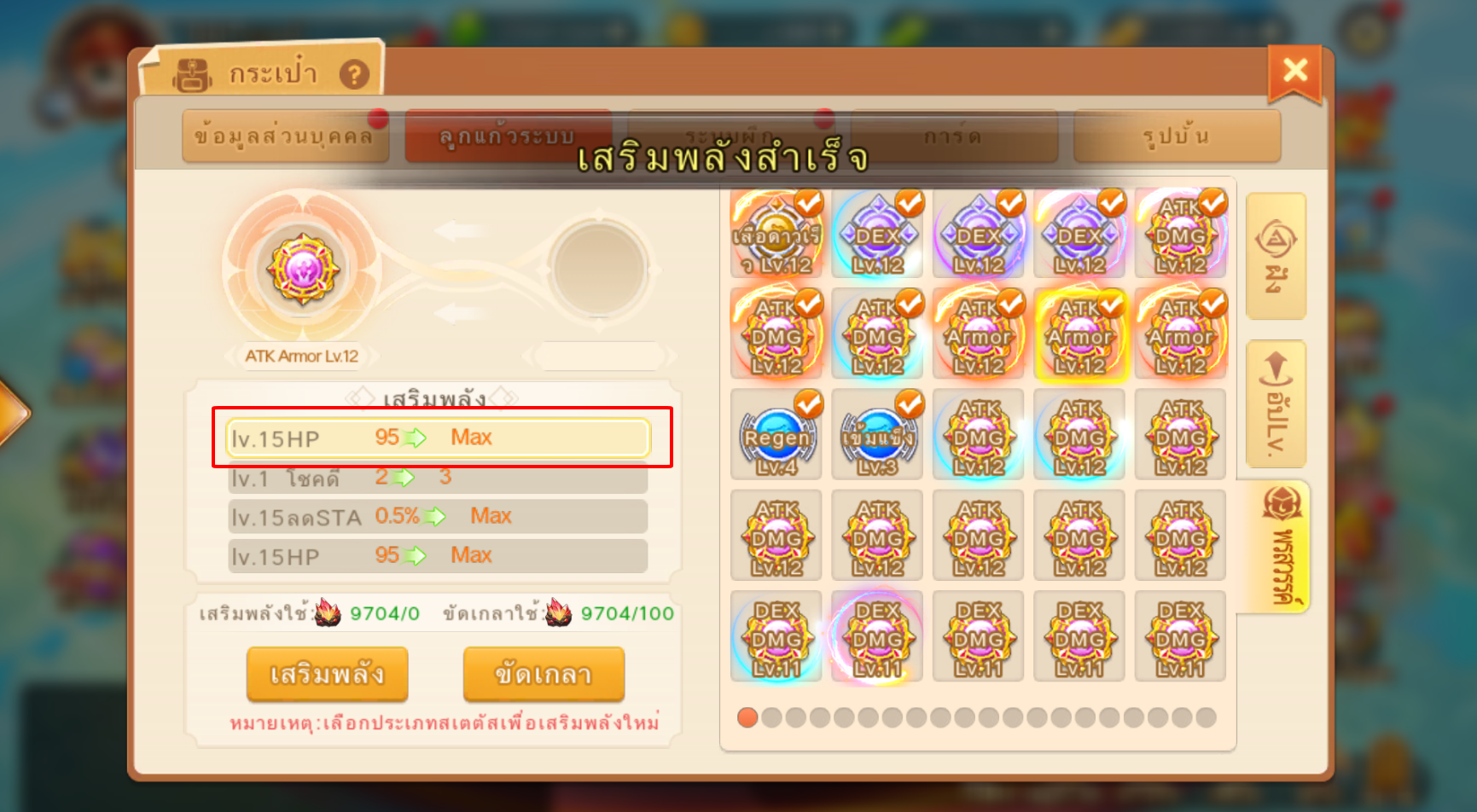Switch to the รูปปั้น tab
The width and height of the screenshot is (1477, 812).
click(x=1177, y=136)
